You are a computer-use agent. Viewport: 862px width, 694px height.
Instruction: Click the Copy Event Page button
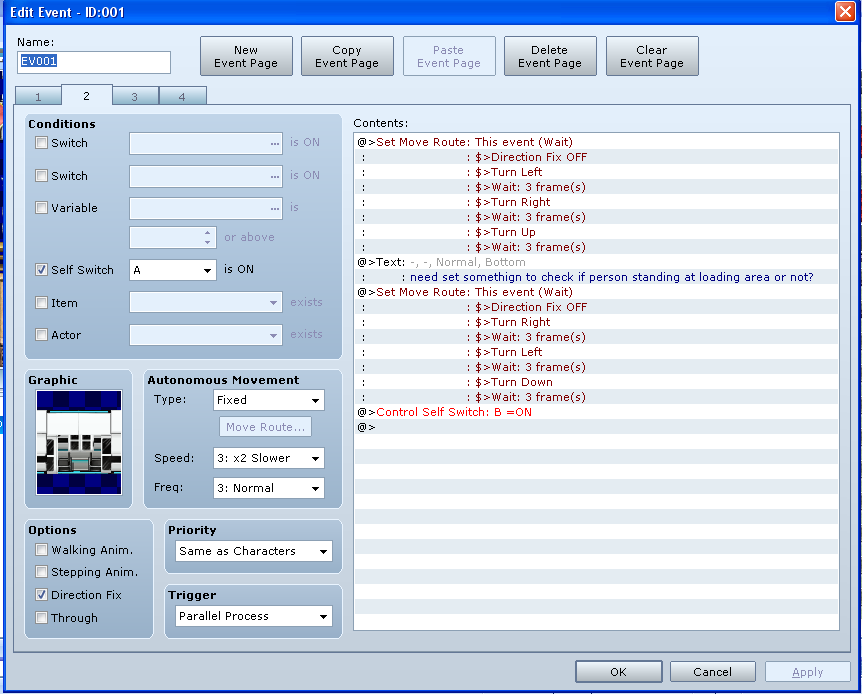(x=347, y=57)
